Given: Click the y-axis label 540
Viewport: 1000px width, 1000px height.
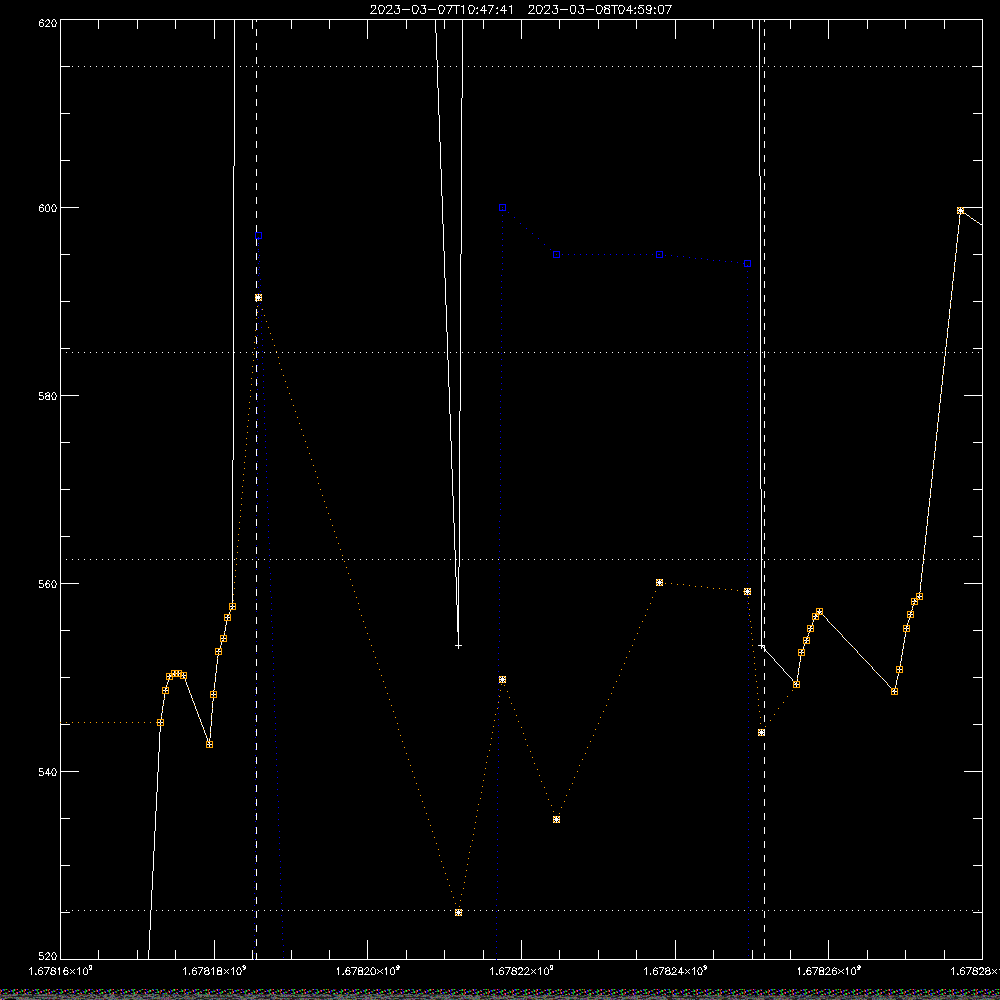Looking at the screenshot, I should pos(48,772).
